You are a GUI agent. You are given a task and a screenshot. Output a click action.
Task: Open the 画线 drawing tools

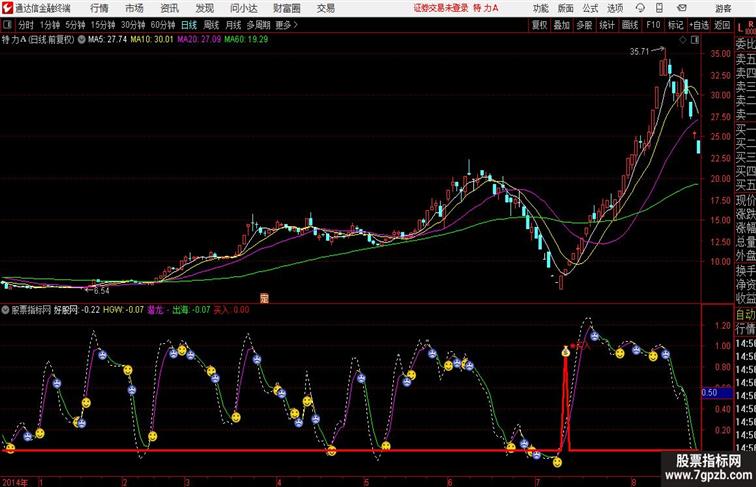click(x=630, y=25)
